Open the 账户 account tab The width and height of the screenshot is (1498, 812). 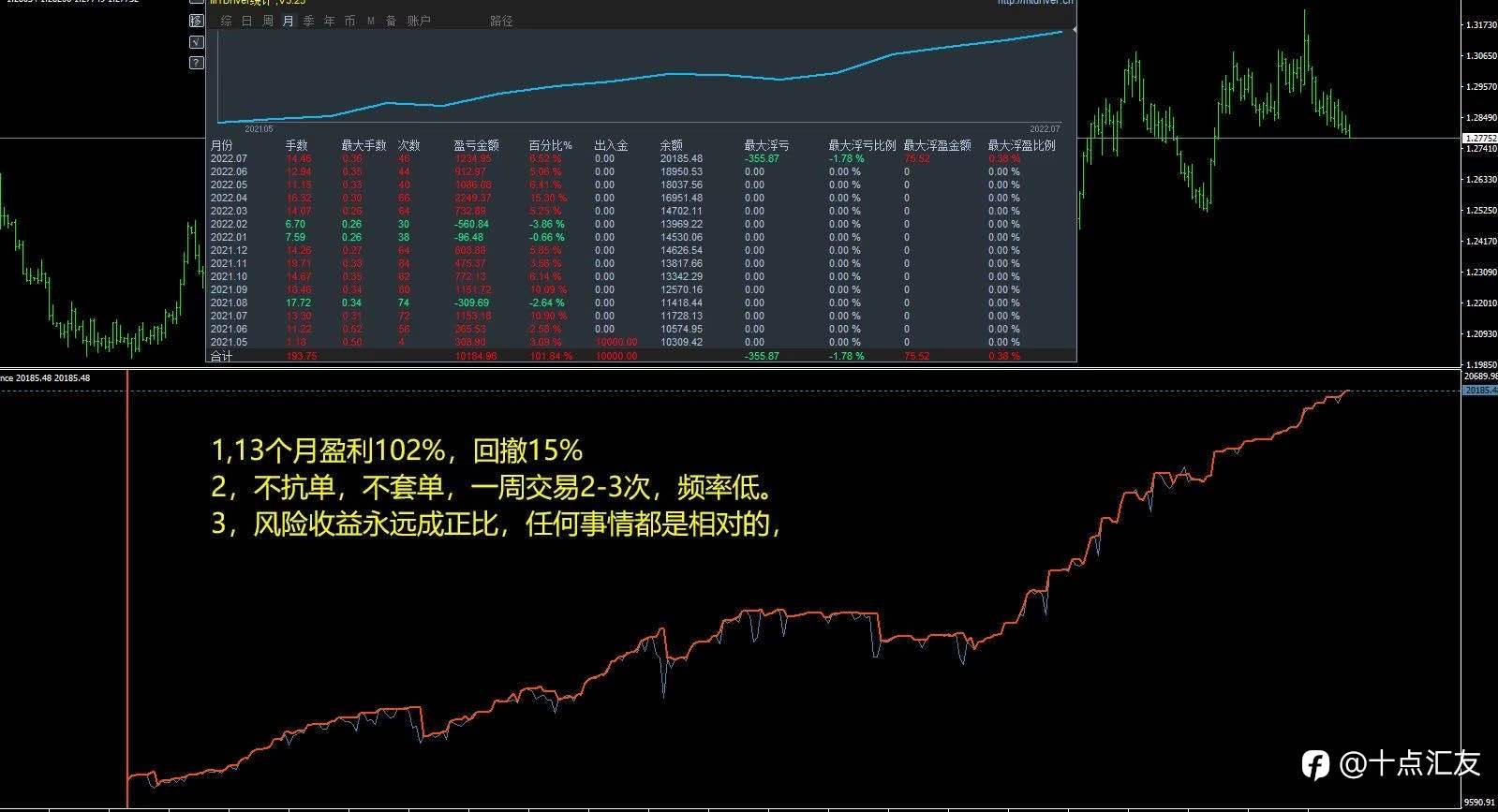point(419,21)
